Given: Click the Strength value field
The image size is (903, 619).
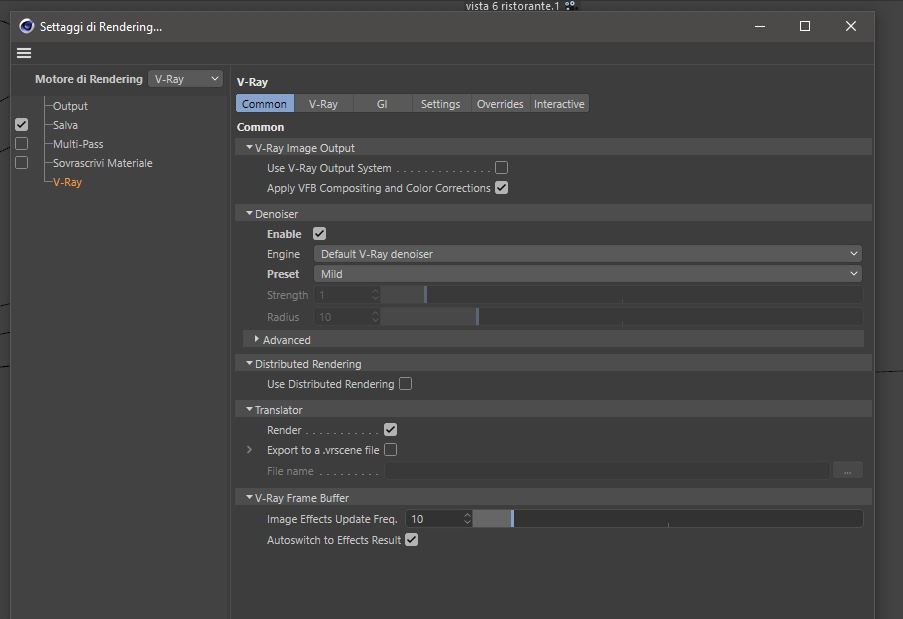Looking at the screenshot, I should pos(342,295).
